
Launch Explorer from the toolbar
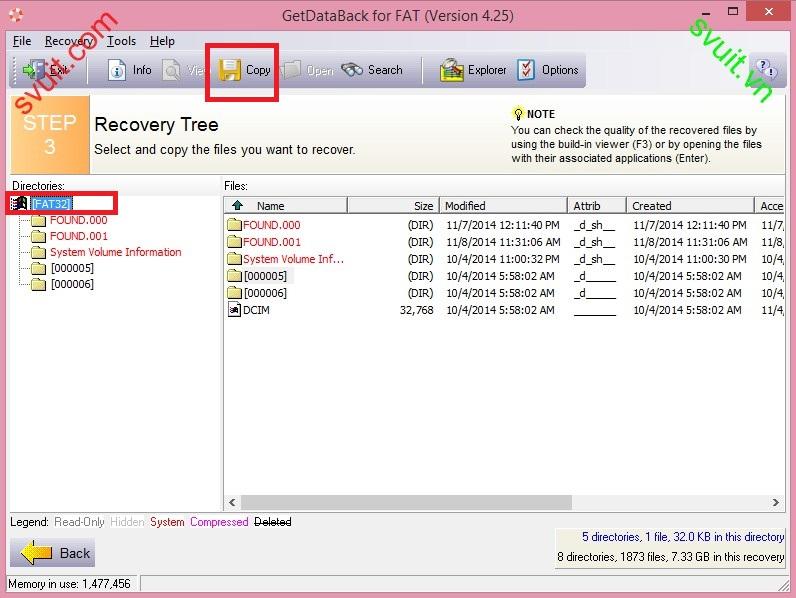[473, 70]
